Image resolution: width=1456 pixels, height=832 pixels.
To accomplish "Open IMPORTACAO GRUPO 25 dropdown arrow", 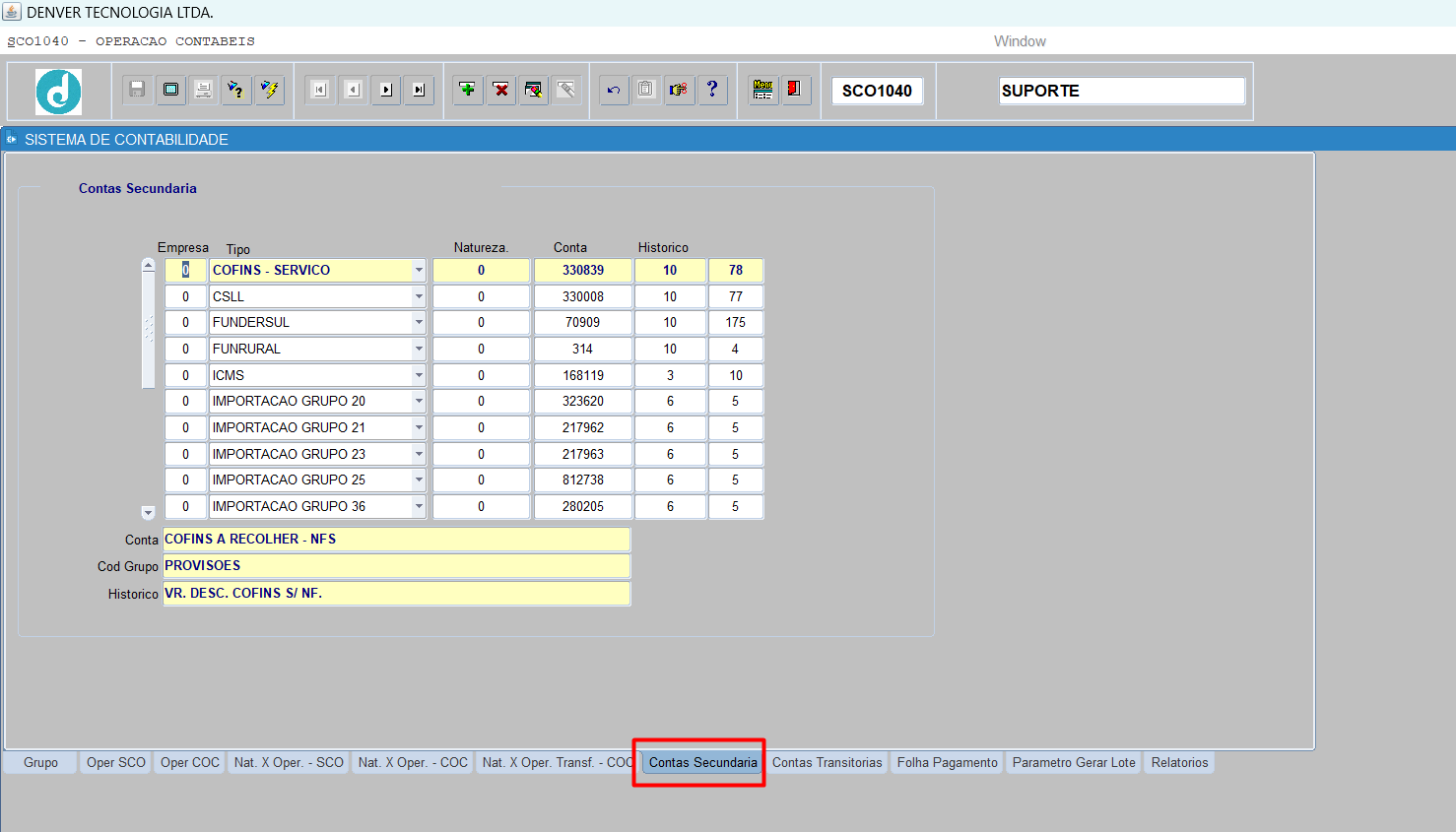I will pyautogui.click(x=419, y=480).
